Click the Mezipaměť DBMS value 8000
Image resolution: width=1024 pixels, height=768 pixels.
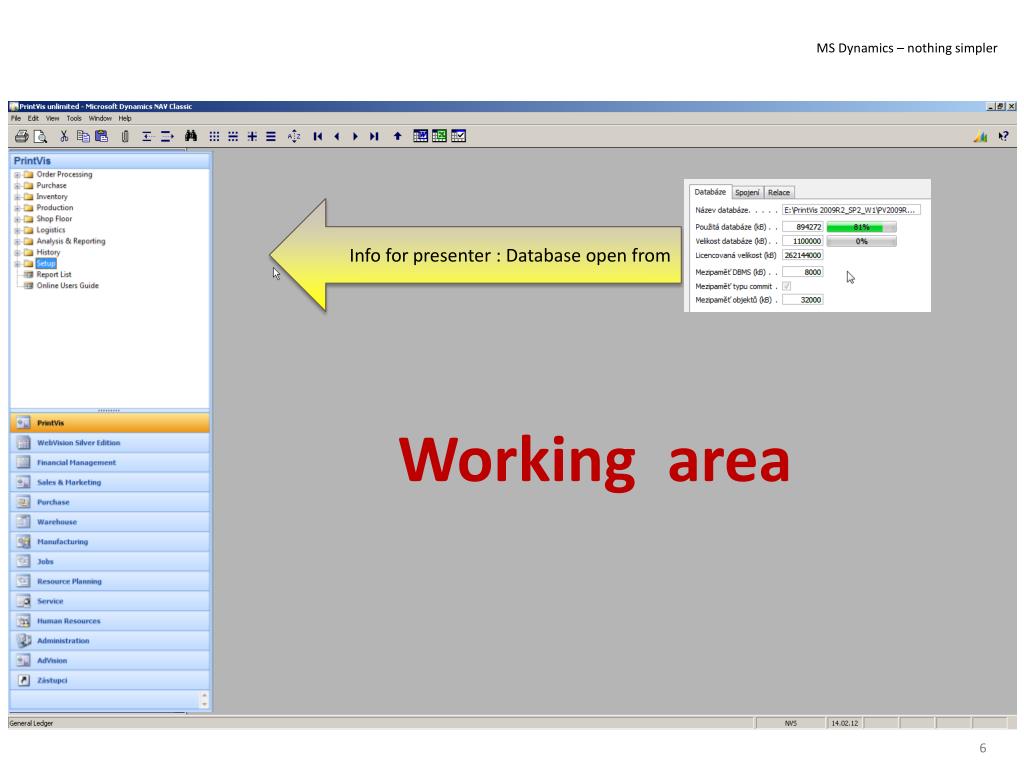pos(803,272)
